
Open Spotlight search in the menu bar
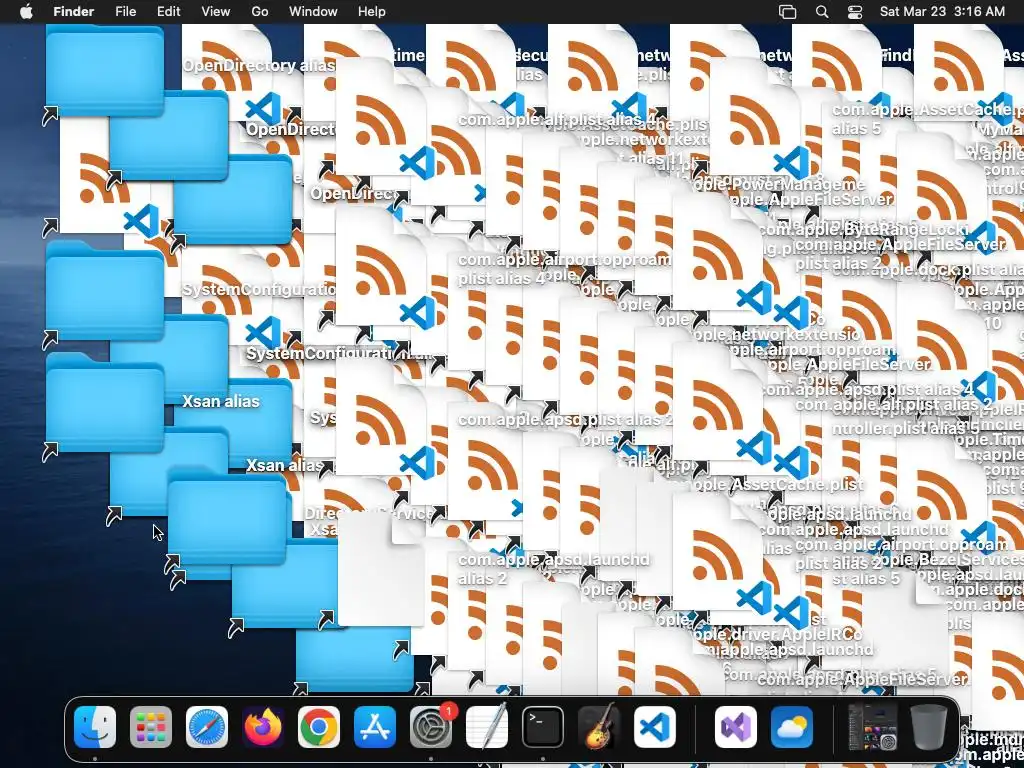[x=822, y=12]
